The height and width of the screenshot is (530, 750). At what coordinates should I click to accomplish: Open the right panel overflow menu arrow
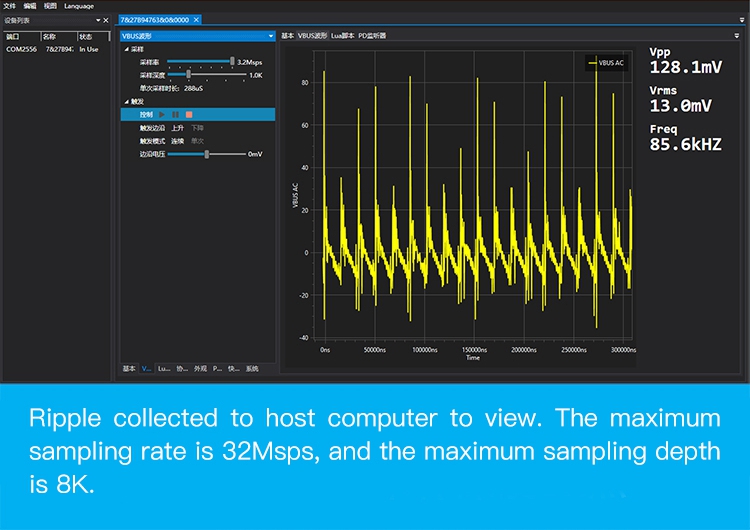(x=737, y=35)
